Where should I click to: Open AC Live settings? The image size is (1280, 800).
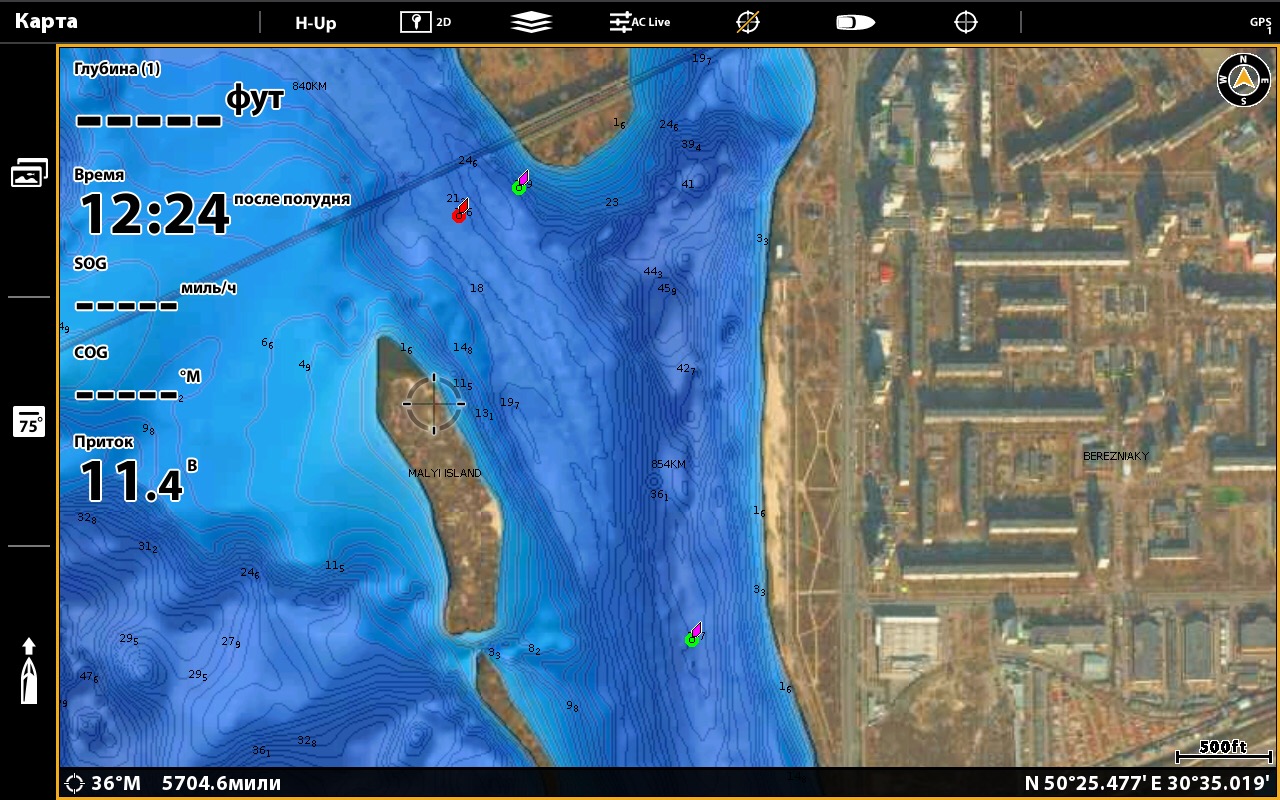point(640,22)
